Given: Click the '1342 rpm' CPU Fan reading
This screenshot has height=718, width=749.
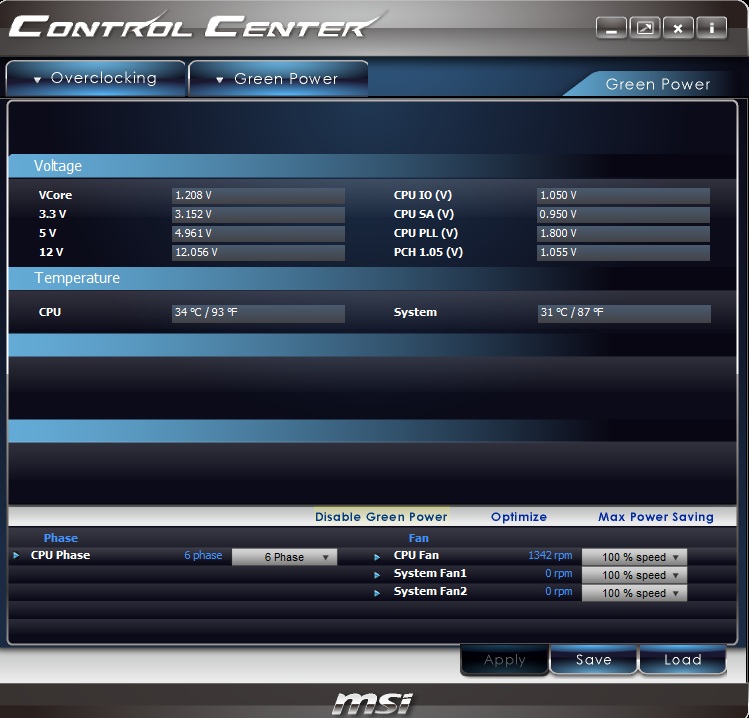Looking at the screenshot, I should 550,555.
